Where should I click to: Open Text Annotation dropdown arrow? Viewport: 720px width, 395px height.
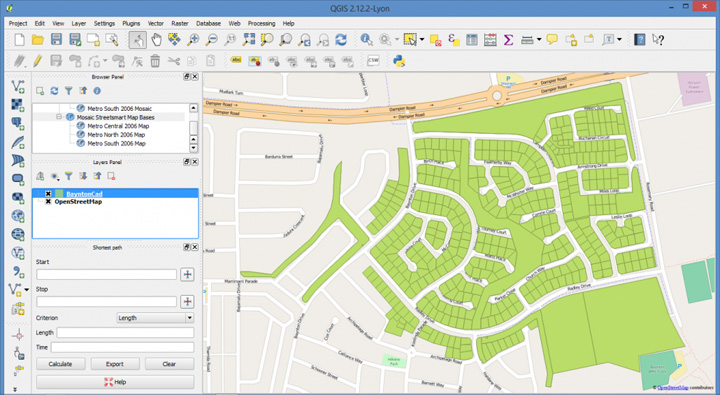coord(619,40)
